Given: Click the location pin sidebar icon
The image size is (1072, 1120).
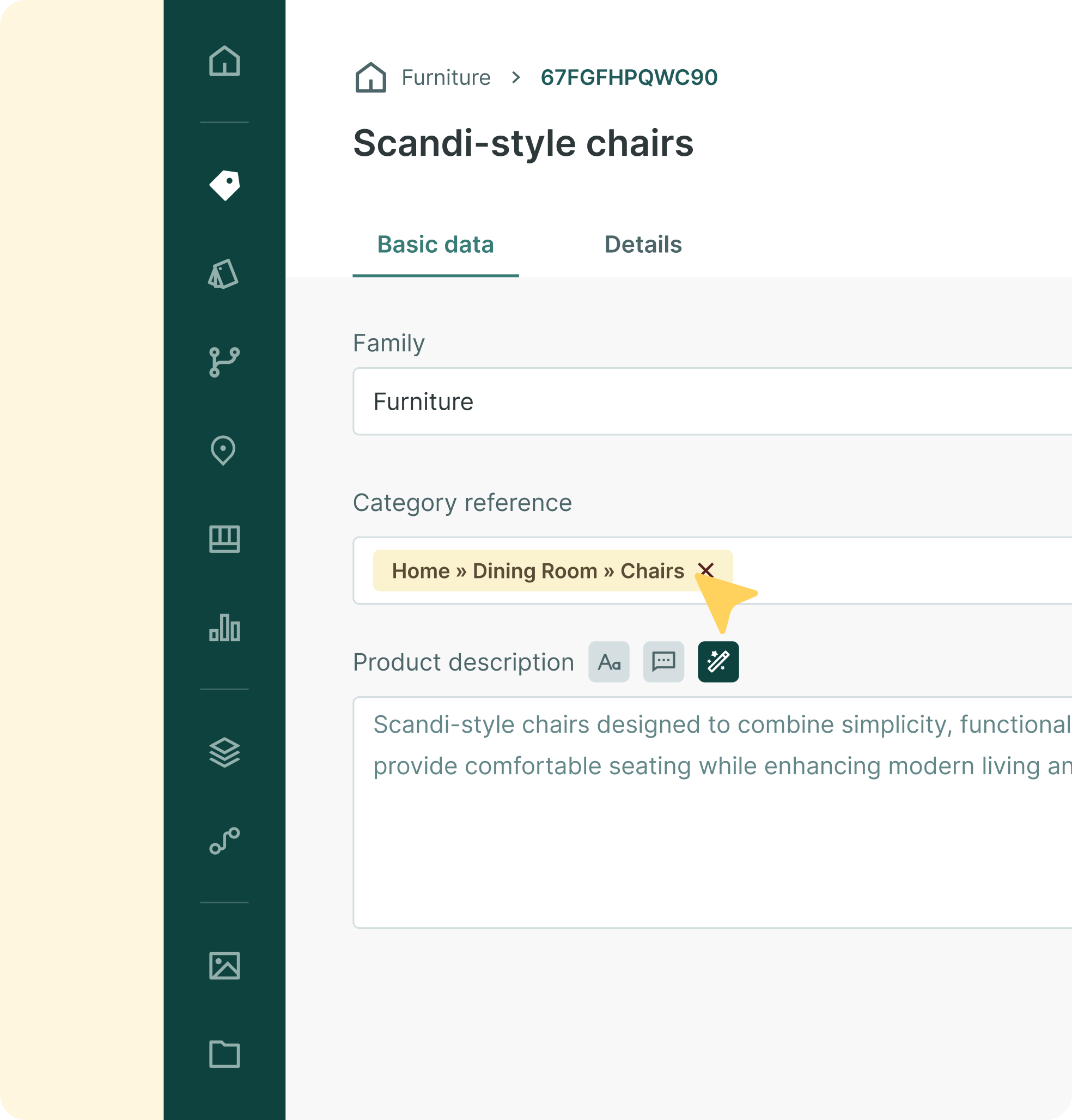Looking at the screenshot, I should (x=223, y=451).
